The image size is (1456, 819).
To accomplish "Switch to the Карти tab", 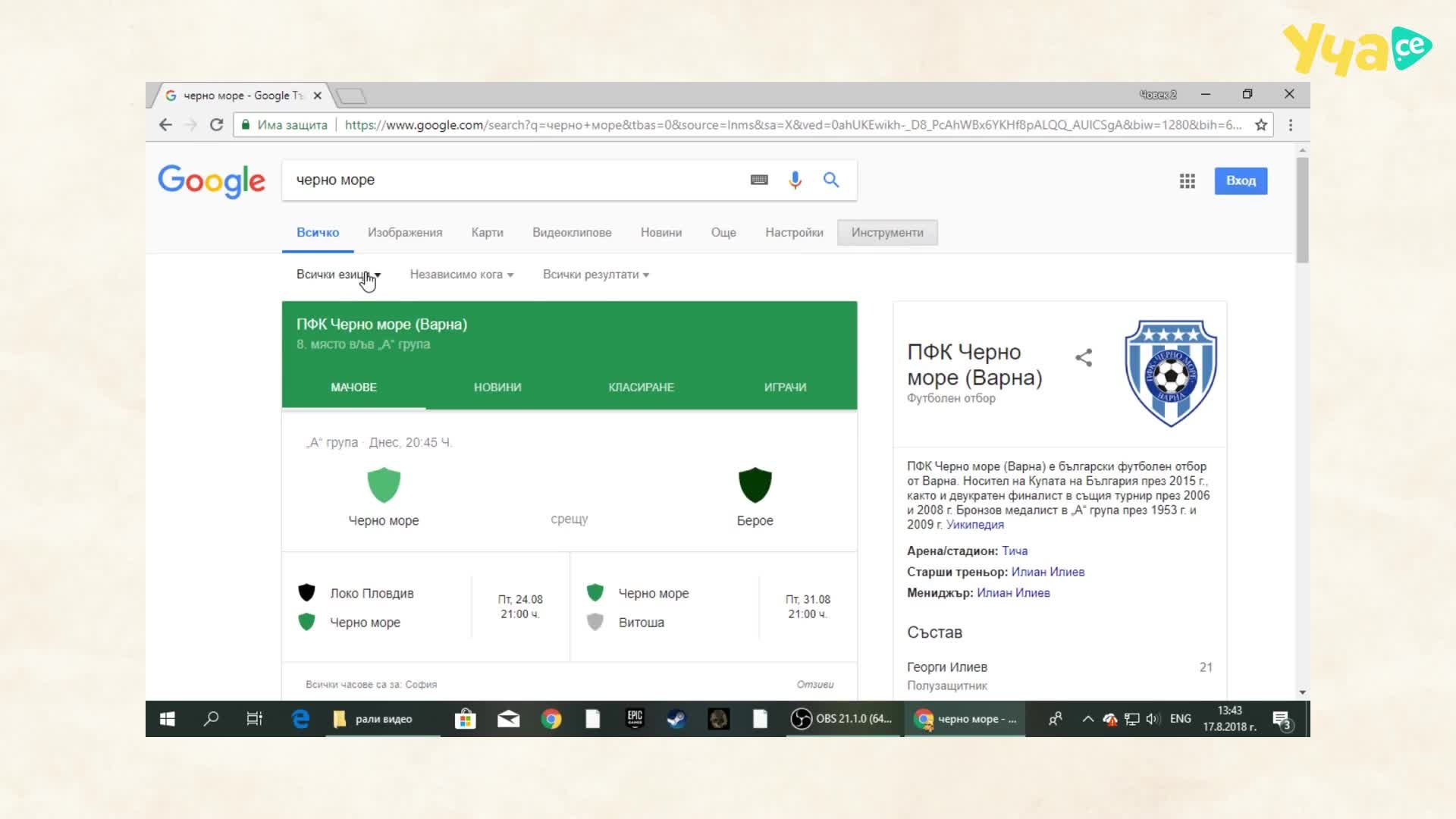I will [x=487, y=233].
